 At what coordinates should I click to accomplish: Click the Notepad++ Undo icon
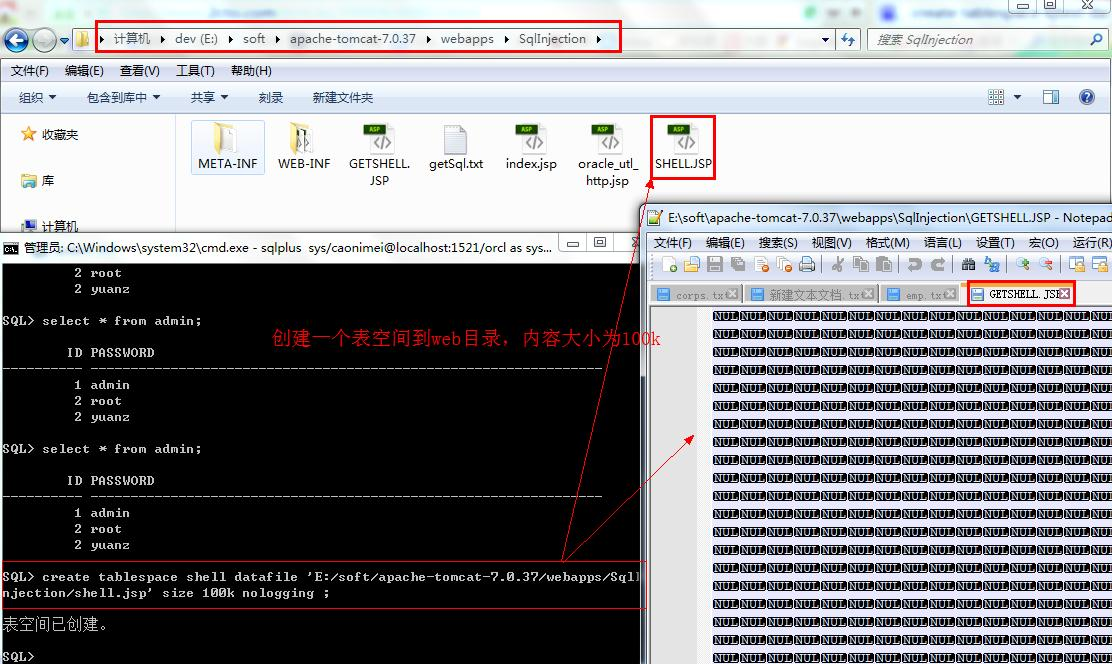tap(915, 265)
